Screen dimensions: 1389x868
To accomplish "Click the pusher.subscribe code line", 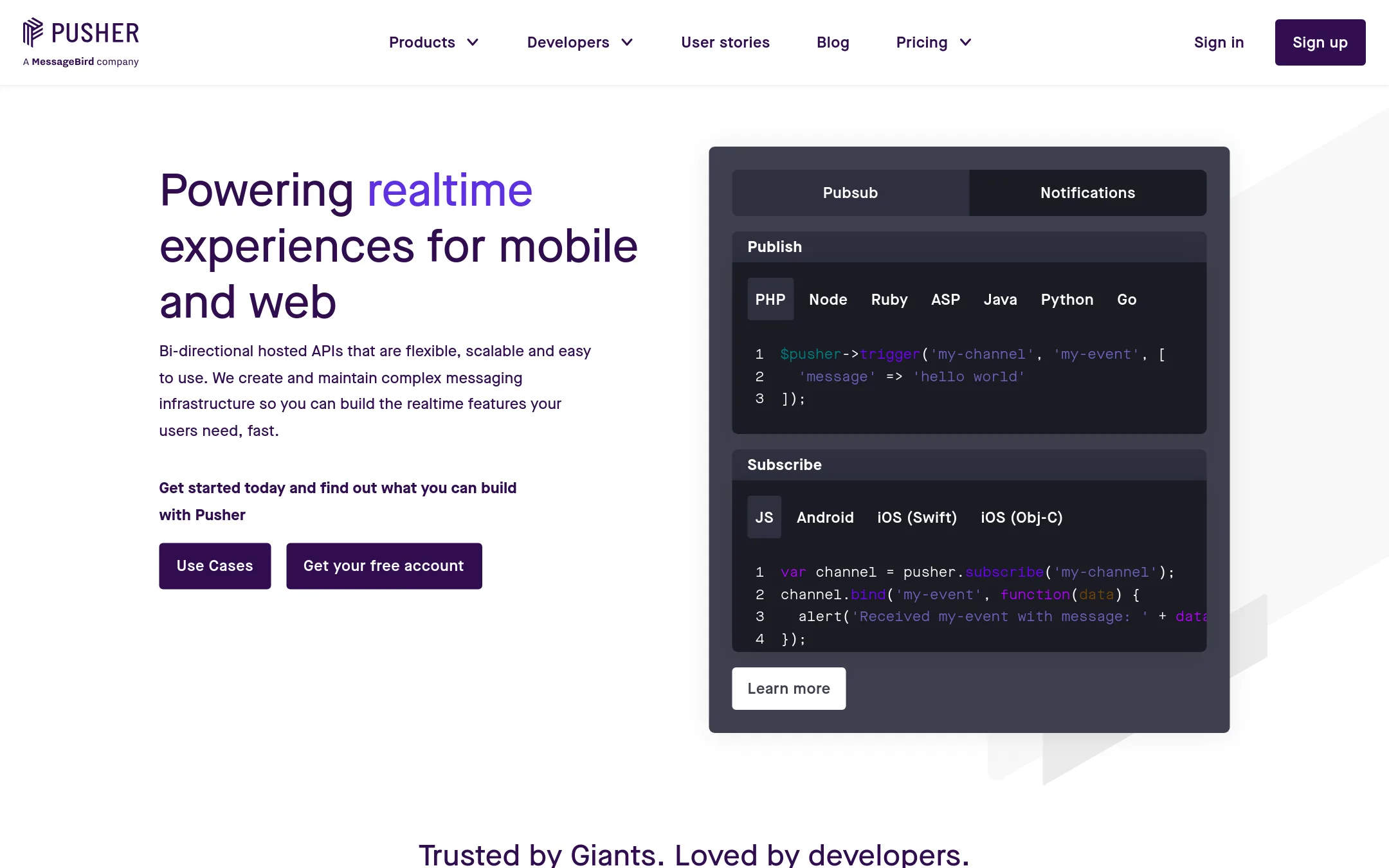I will (x=977, y=572).
